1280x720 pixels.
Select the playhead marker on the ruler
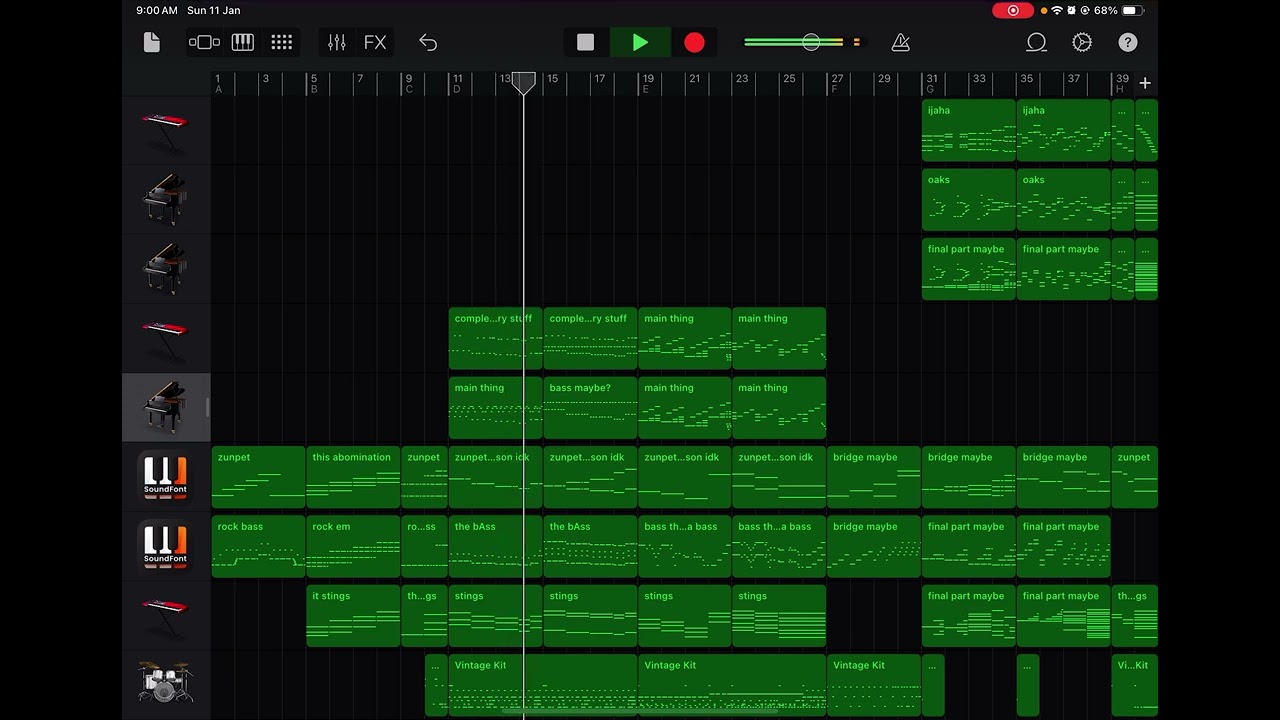tap(523, 83)
